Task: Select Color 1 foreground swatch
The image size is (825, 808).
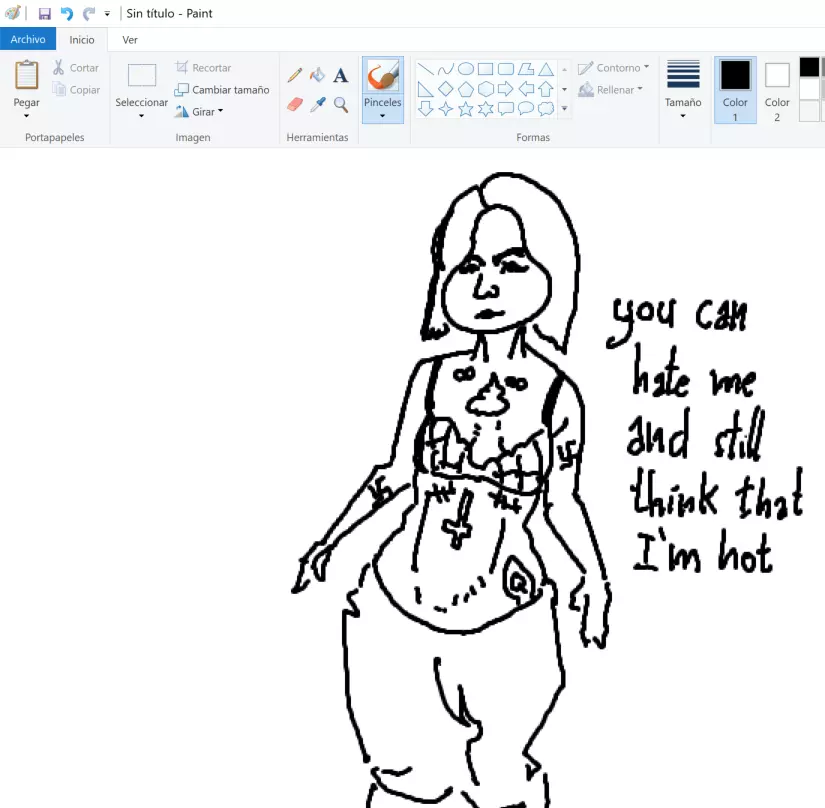Action: [x=735, y=90]
